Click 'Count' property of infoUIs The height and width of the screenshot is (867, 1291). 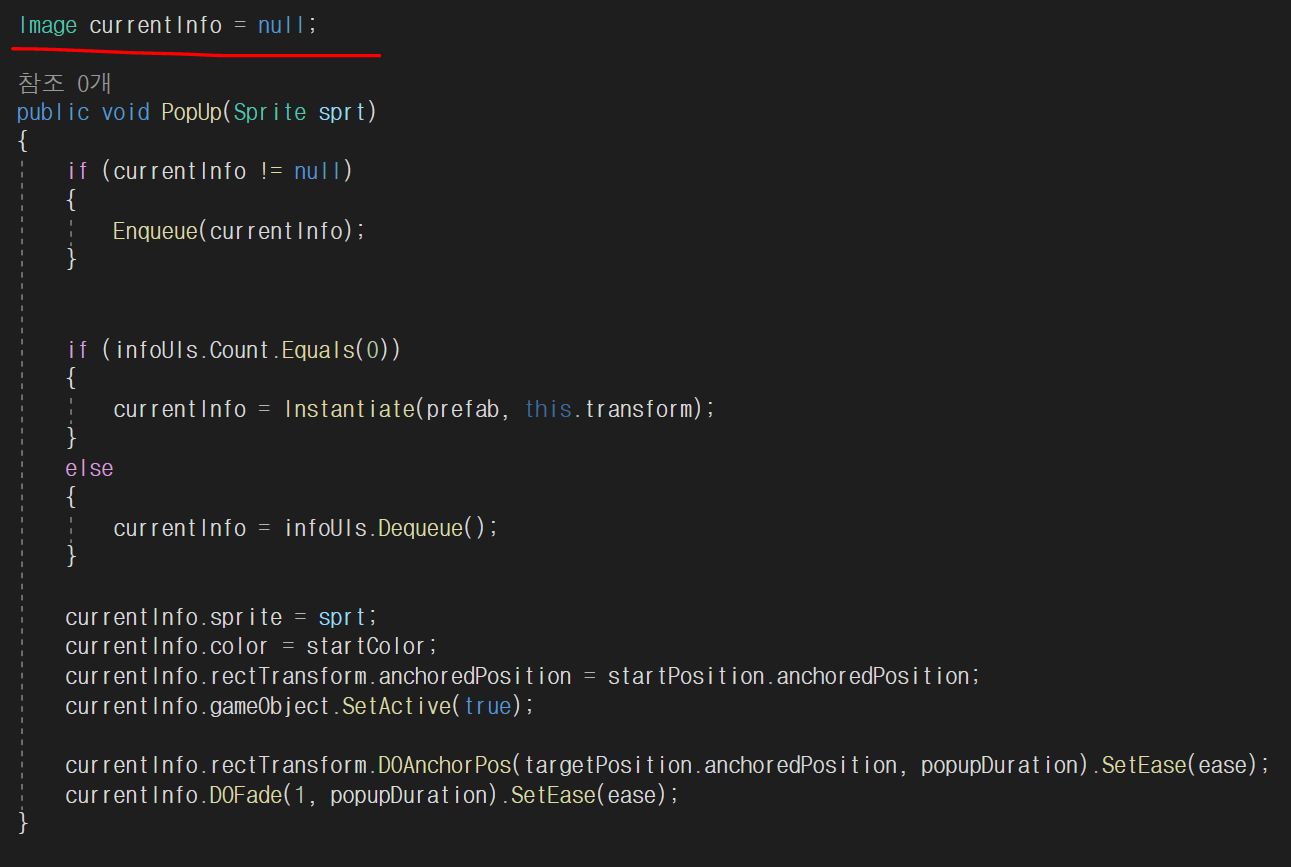[240, 350]
